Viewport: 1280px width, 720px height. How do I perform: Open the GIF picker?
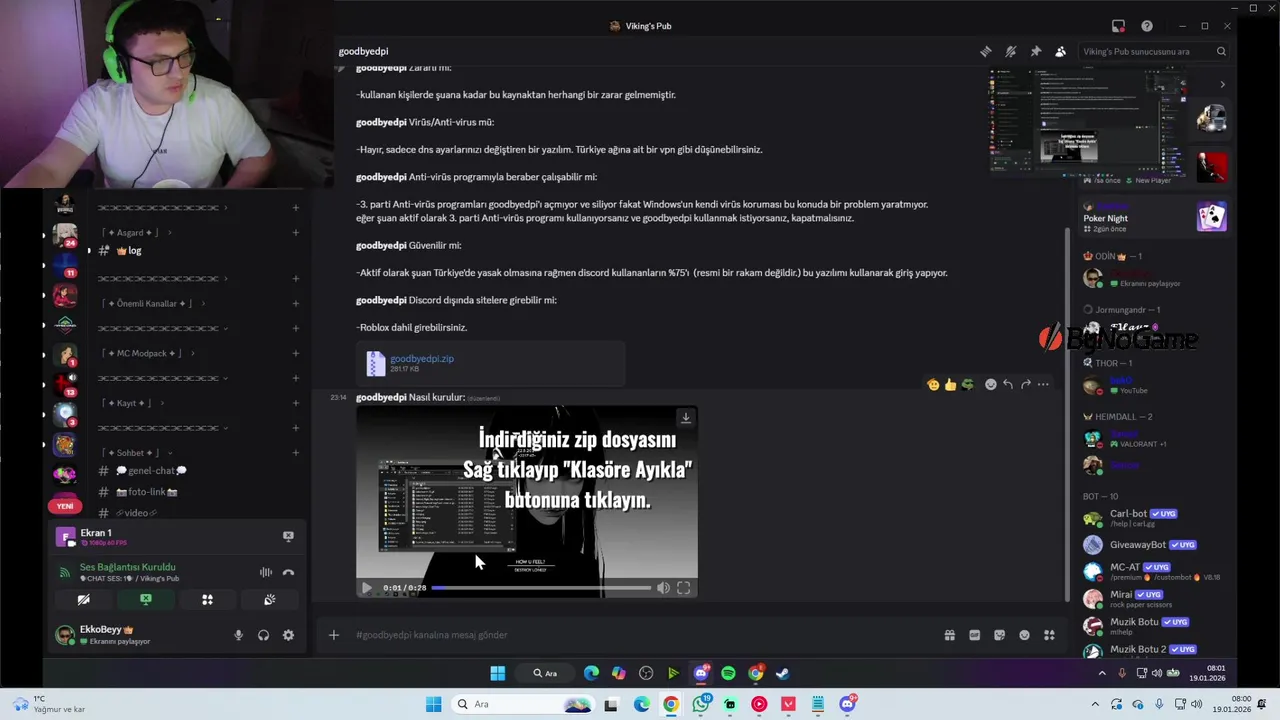pos(974,635)
